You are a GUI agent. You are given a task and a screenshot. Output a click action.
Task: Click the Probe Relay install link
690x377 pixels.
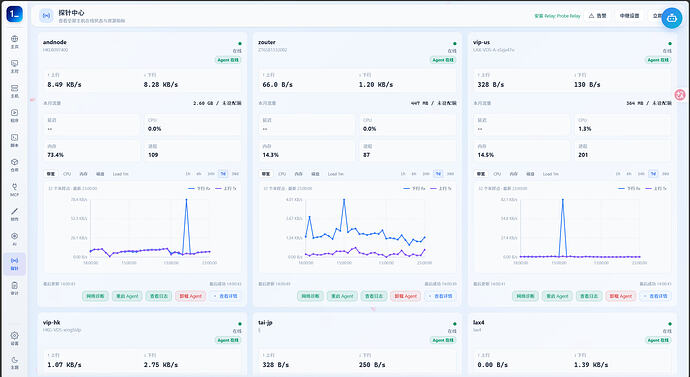(557, 16)
